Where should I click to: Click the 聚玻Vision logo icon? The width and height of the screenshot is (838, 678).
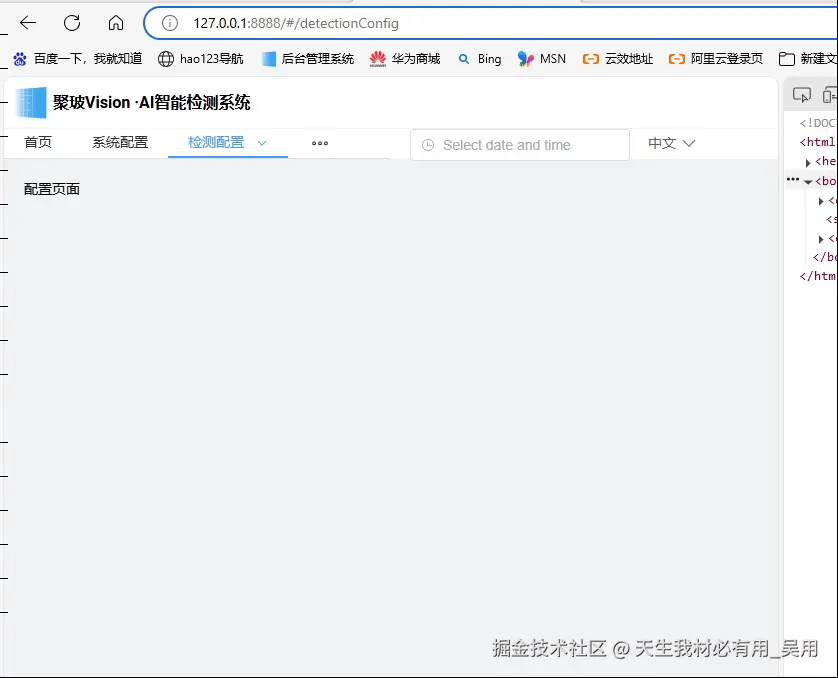(31, 102)
